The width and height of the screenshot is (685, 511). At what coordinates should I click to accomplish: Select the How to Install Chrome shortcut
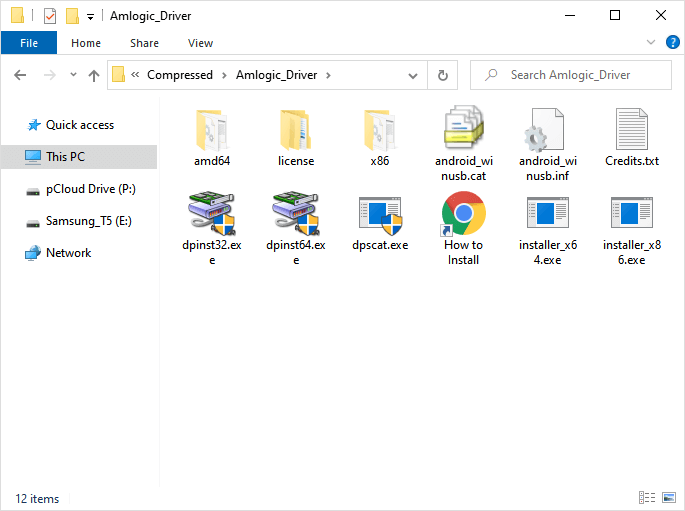[x=464, y=214]
